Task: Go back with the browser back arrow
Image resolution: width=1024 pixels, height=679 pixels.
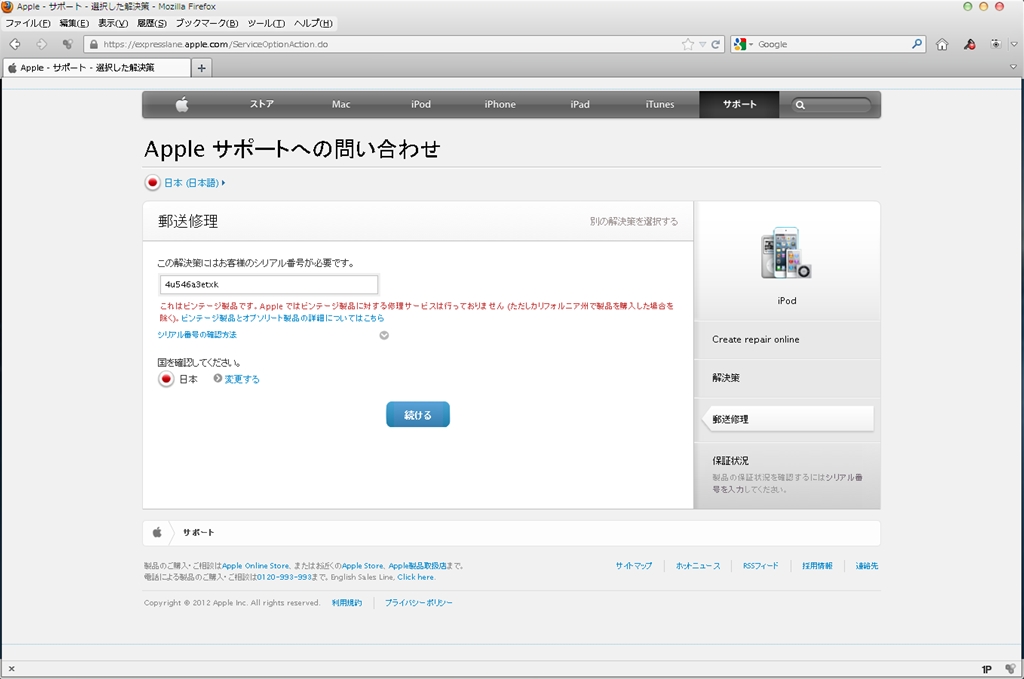Action: pyautogui.click(x=15, y=44)
